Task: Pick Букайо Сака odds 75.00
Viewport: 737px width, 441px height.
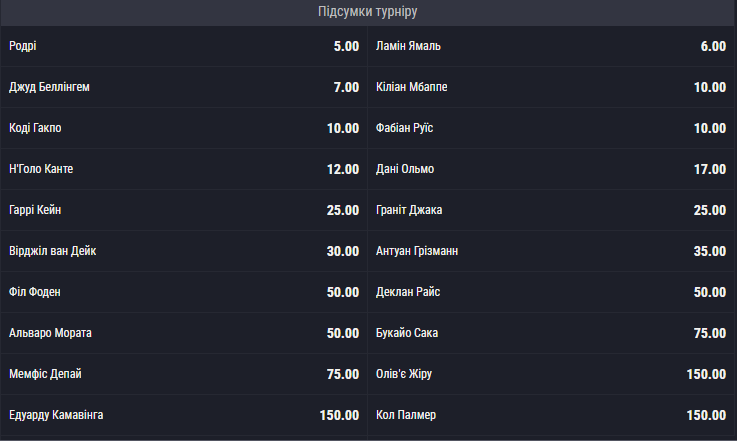Action: tap(551, 332)
